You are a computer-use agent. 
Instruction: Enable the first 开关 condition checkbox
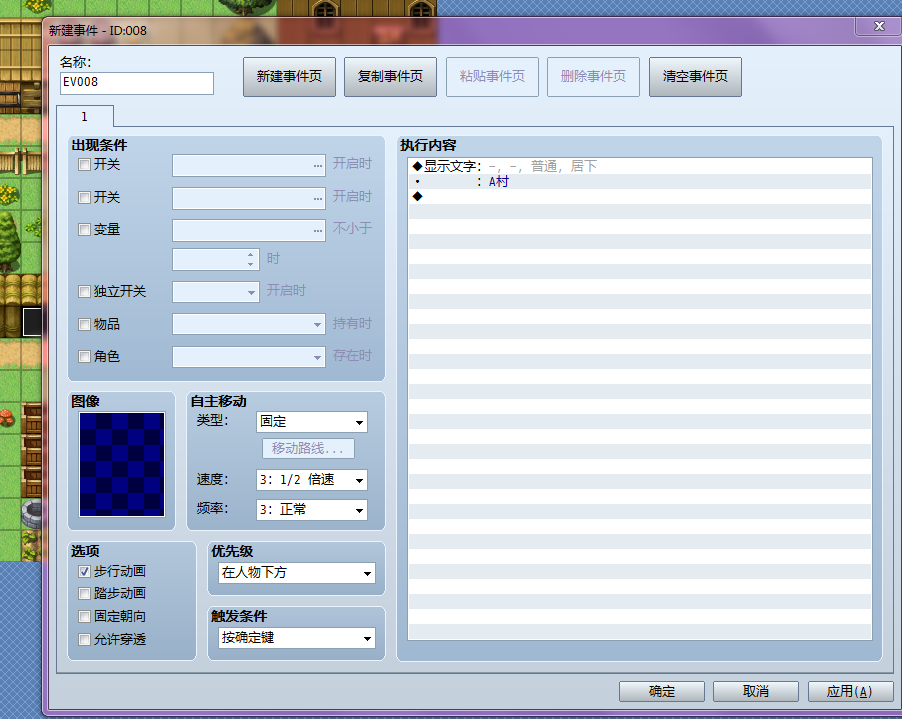click(x=84, y=165)
